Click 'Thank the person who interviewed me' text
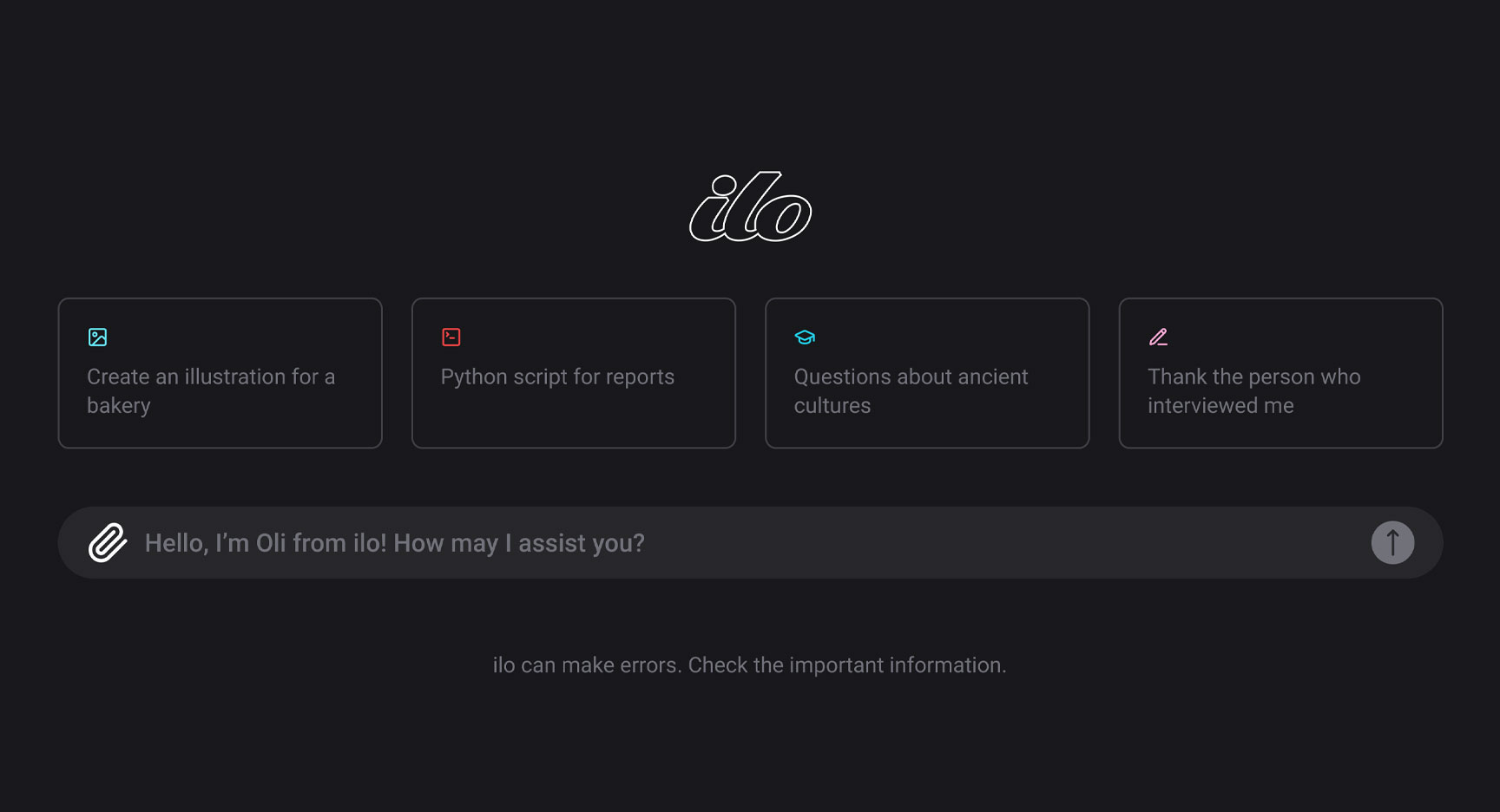Viewport: 1500px width, 812px height. (1253, 391)
